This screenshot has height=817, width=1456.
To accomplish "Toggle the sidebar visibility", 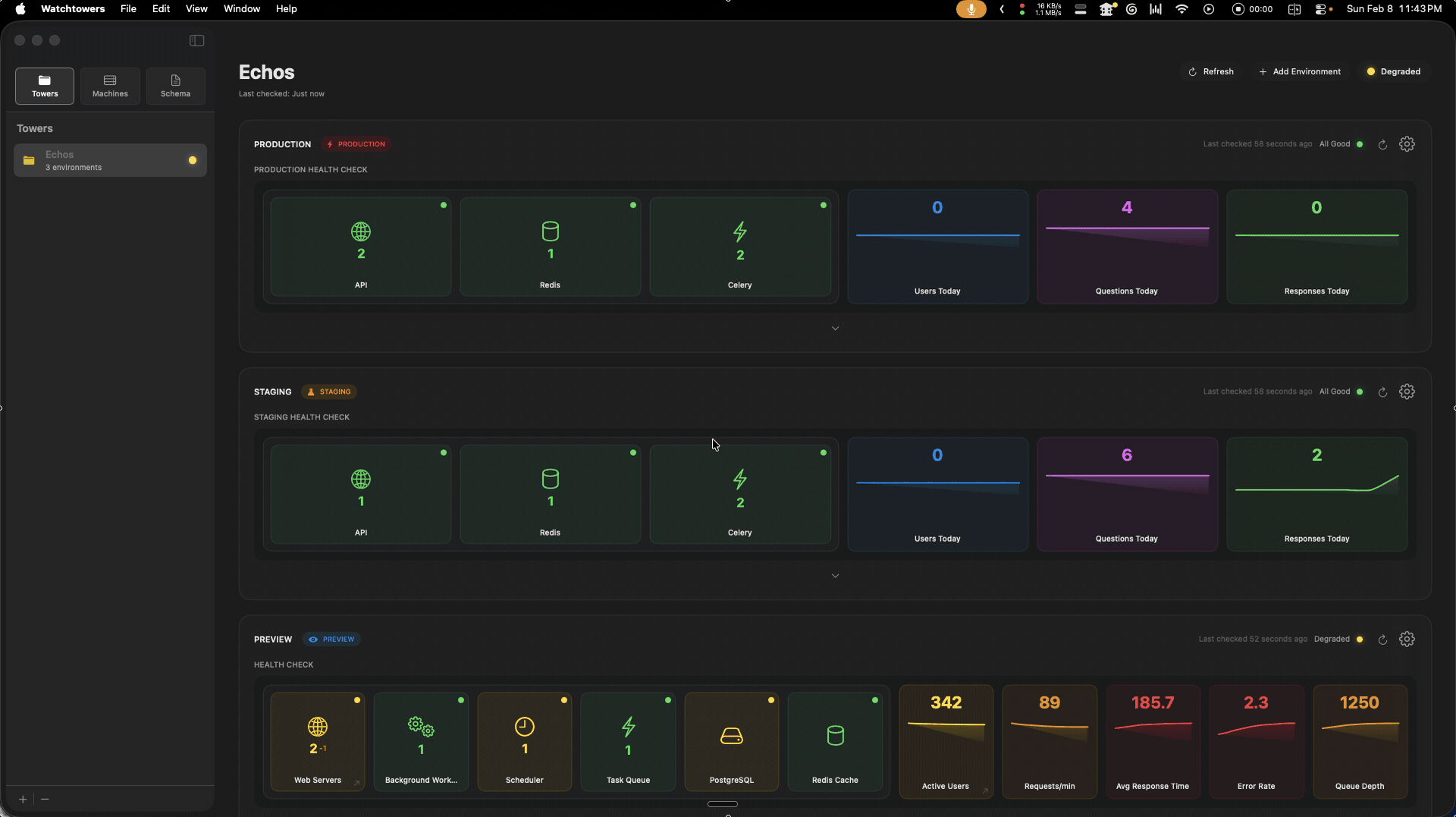I will 196,40.
